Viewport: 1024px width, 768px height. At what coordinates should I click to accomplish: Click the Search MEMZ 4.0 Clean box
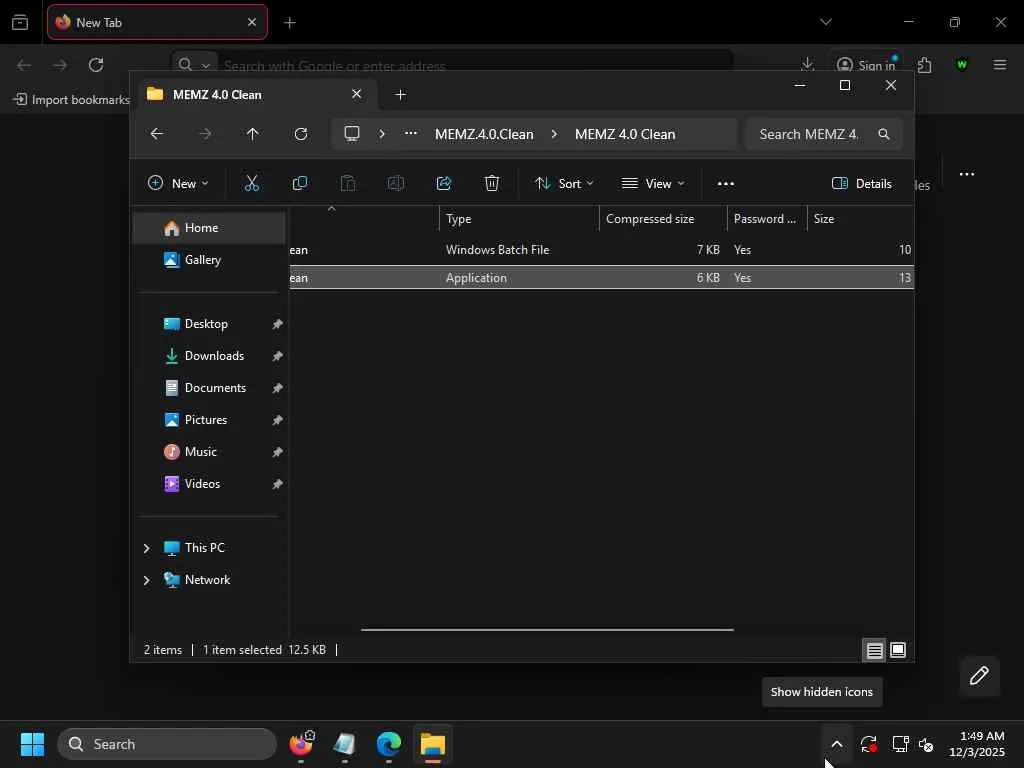click(809, 134)
